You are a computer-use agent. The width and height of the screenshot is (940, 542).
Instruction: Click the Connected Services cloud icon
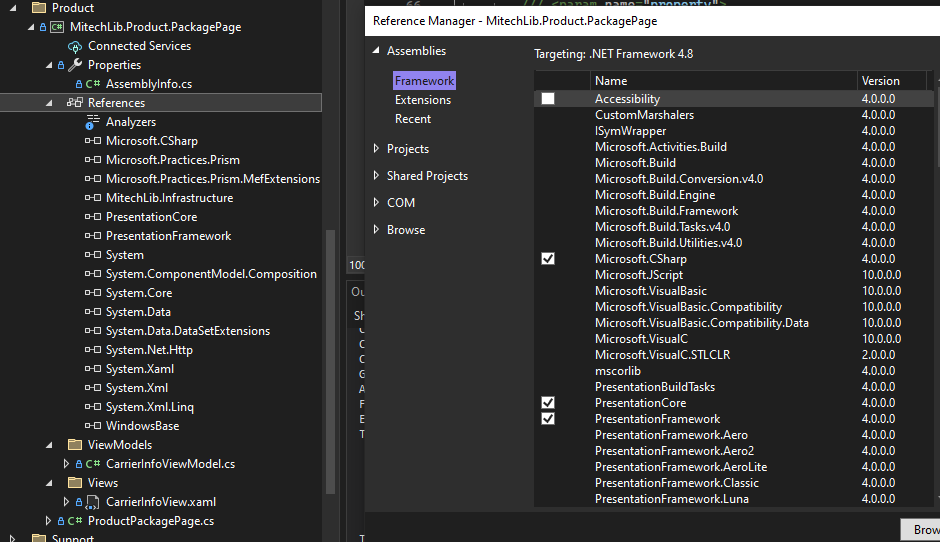point(75,46)
